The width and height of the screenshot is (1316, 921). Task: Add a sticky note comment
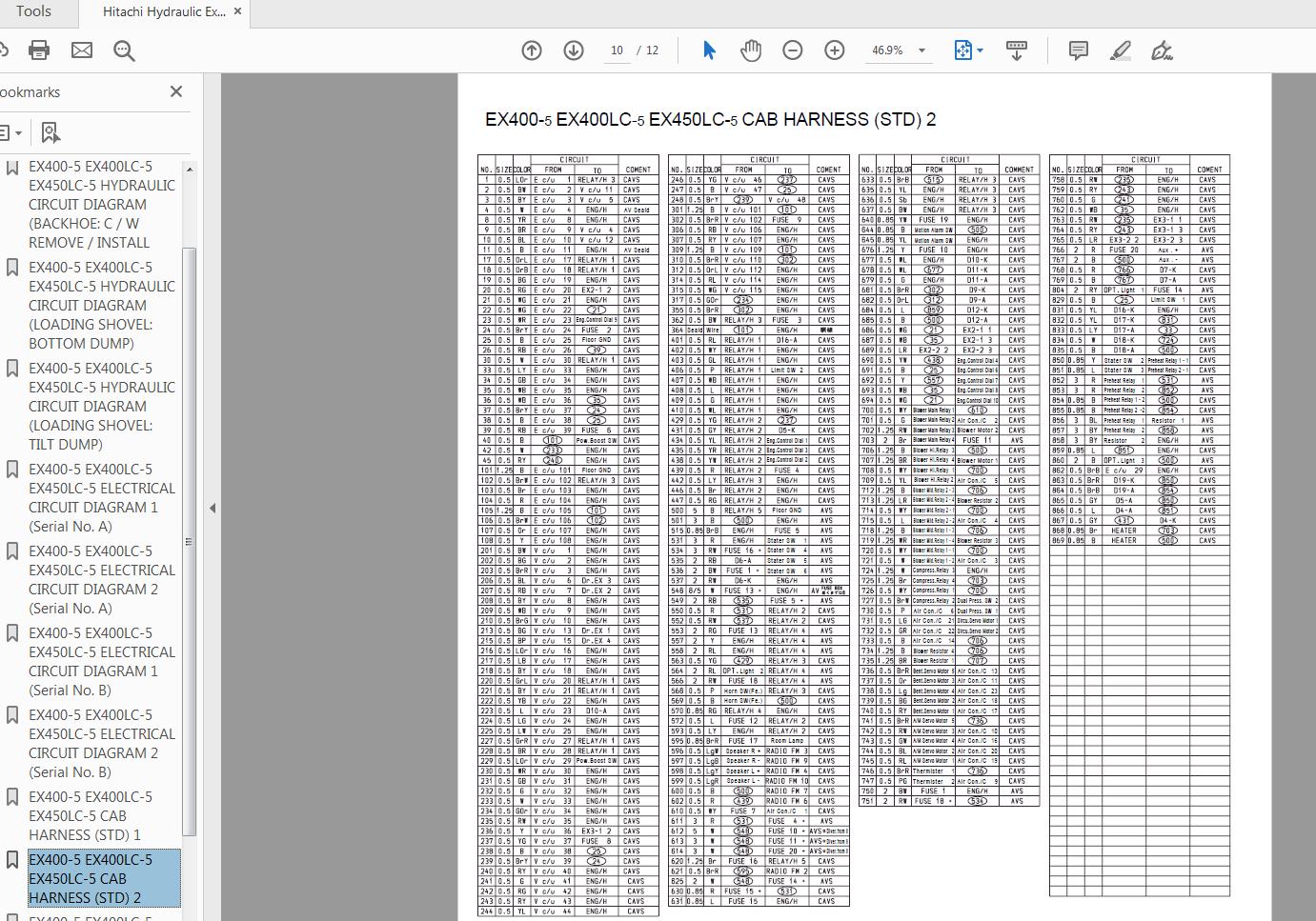click(1079, 50)
